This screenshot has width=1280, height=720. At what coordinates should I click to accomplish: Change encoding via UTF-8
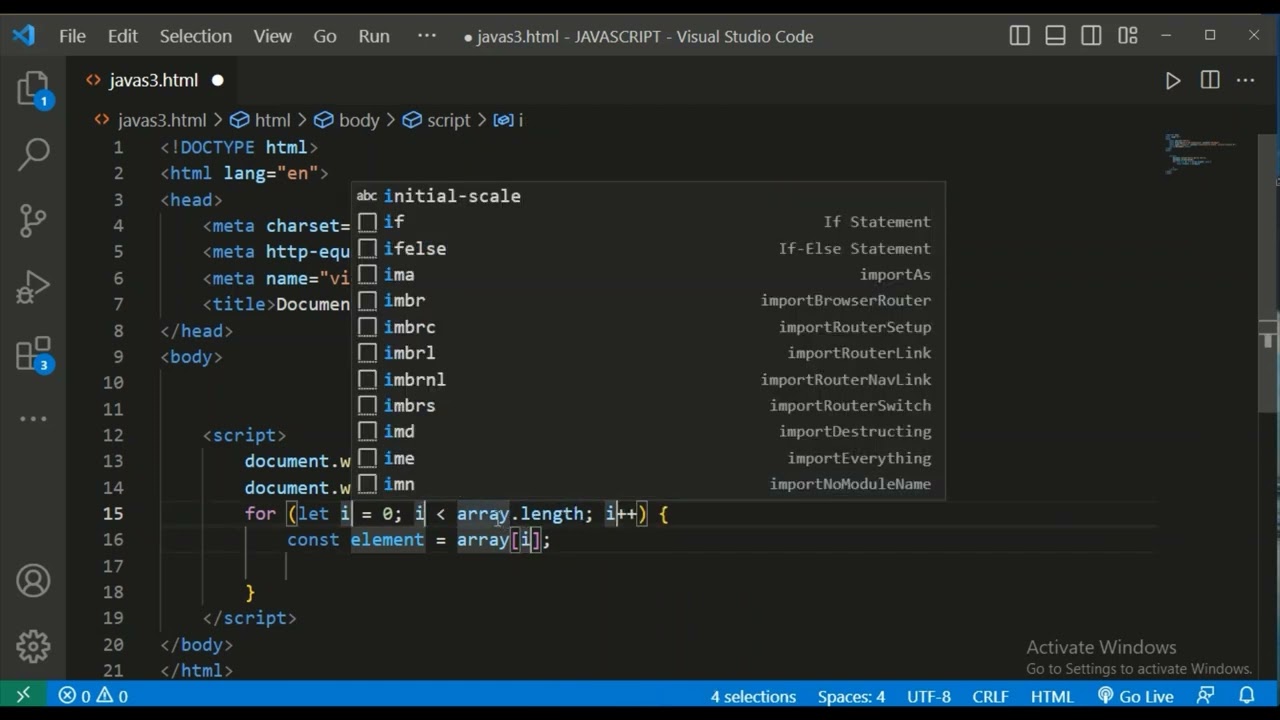(929, 696)
